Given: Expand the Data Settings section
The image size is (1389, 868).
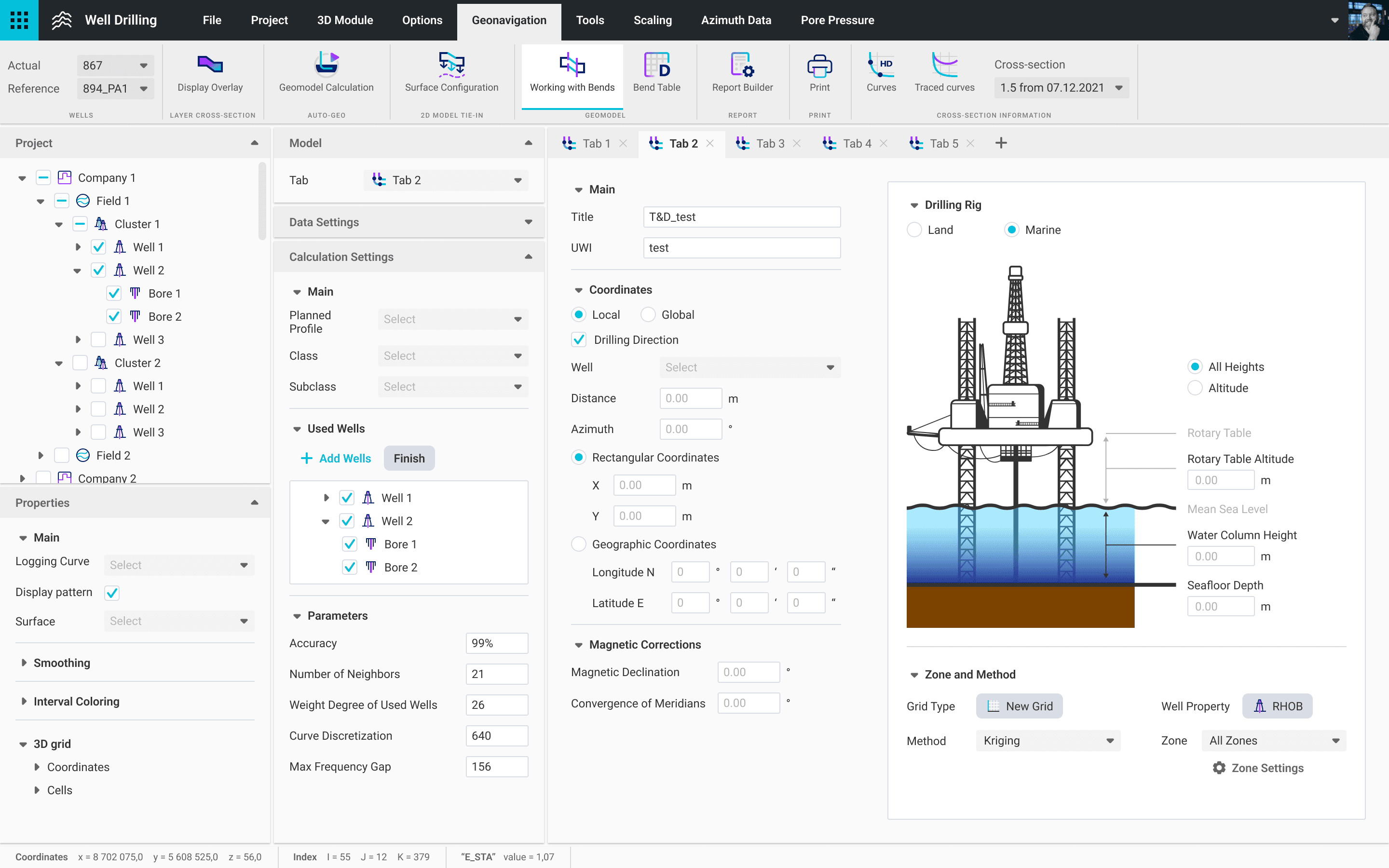Looking at the screenshot, I should (x=409, y=222).
